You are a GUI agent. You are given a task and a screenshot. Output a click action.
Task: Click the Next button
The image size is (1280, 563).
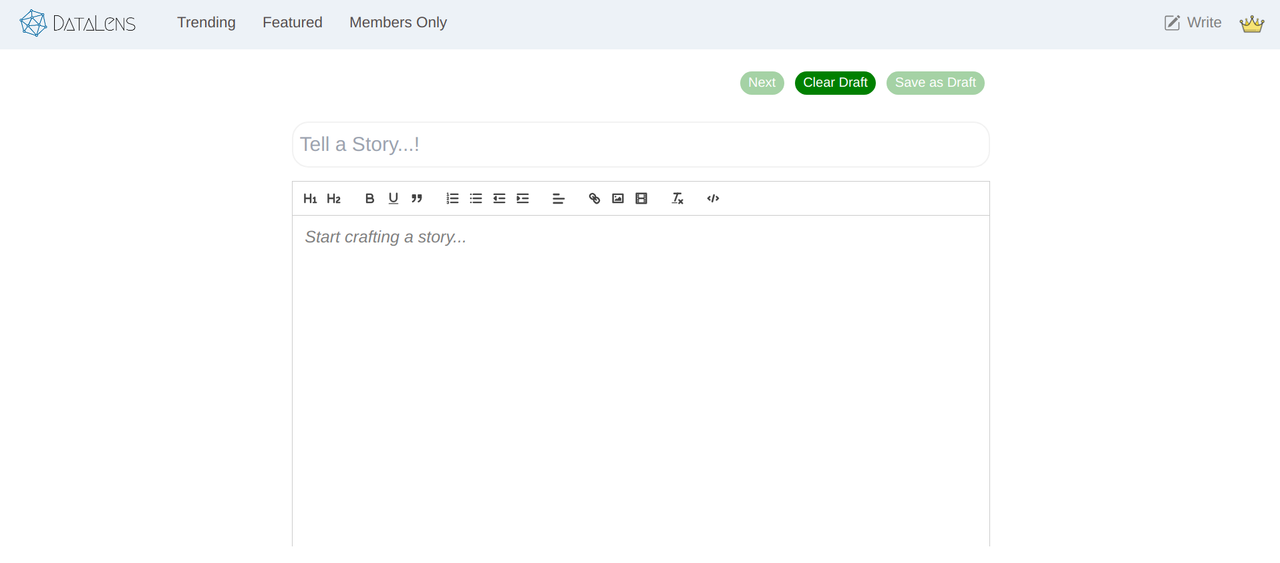(762, 83)
